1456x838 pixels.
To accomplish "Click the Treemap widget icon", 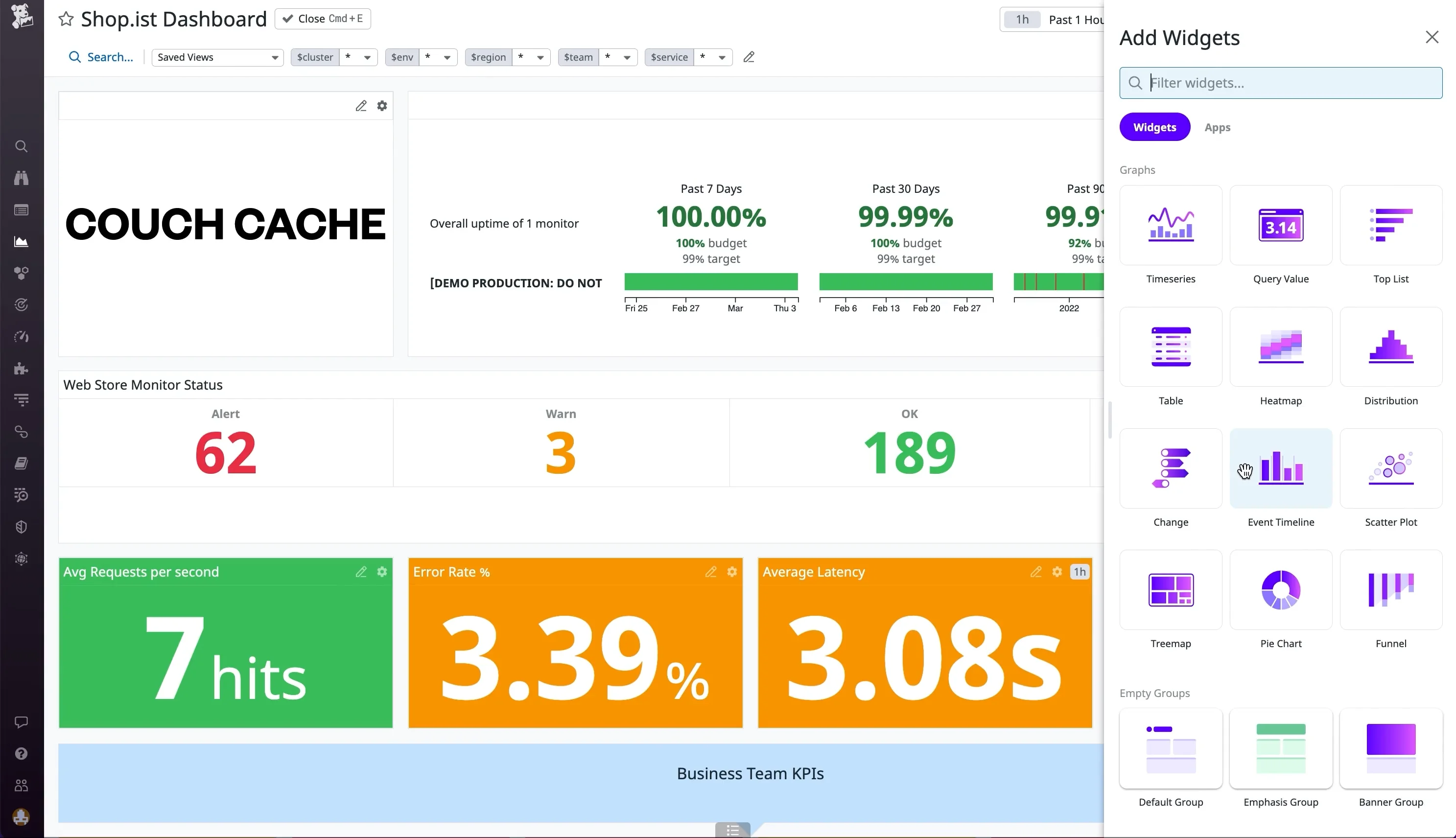I will click(1170, 590).
